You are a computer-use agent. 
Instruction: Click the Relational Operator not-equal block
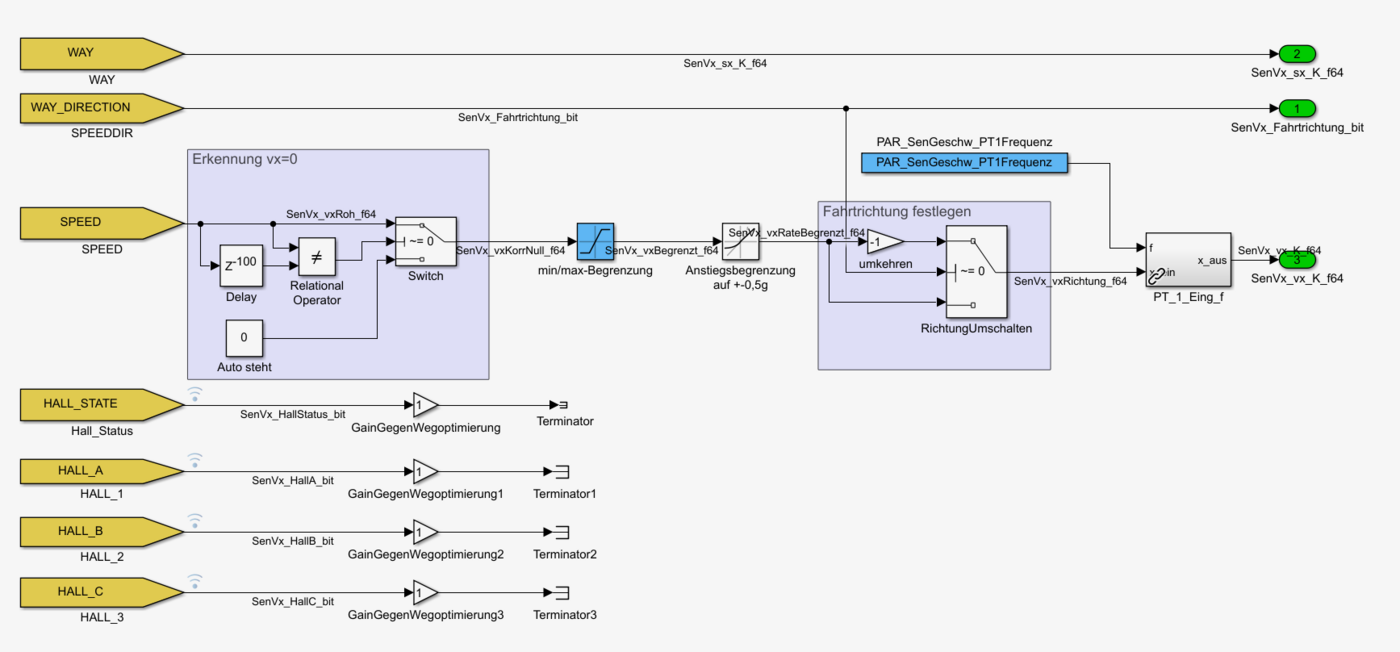tap(316, 257)
